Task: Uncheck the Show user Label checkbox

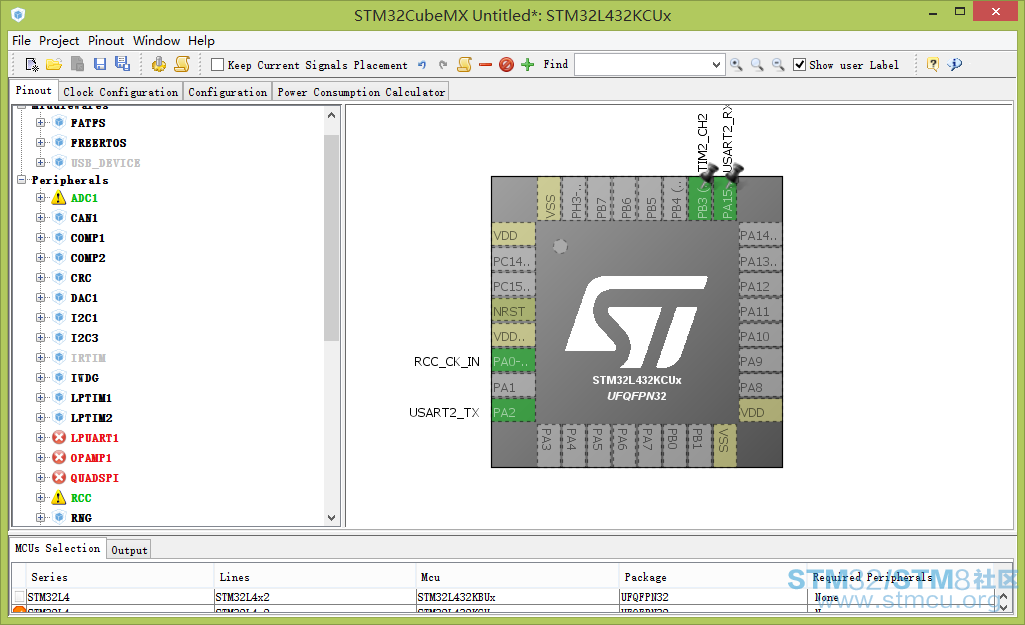Action: click(799, 65)
